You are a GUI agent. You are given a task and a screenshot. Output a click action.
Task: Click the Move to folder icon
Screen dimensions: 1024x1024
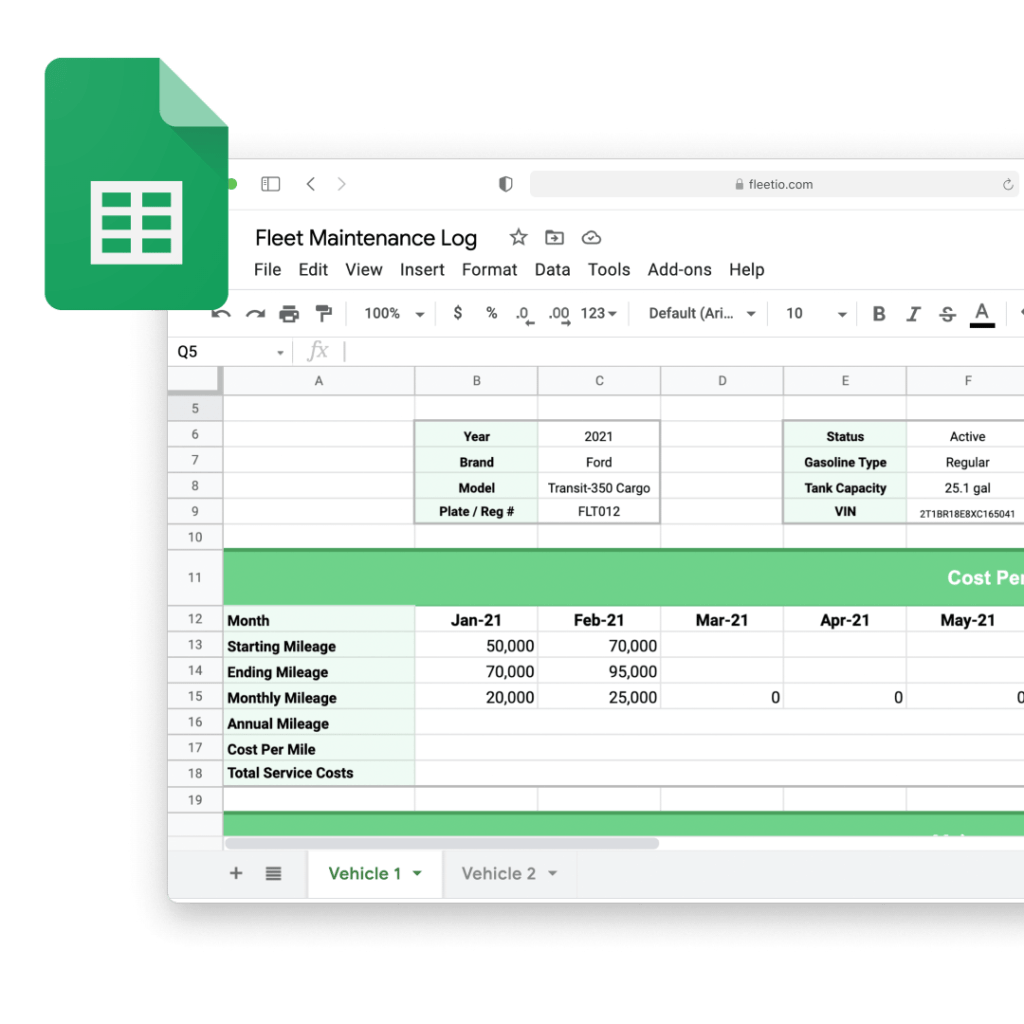tap(554, 237)
